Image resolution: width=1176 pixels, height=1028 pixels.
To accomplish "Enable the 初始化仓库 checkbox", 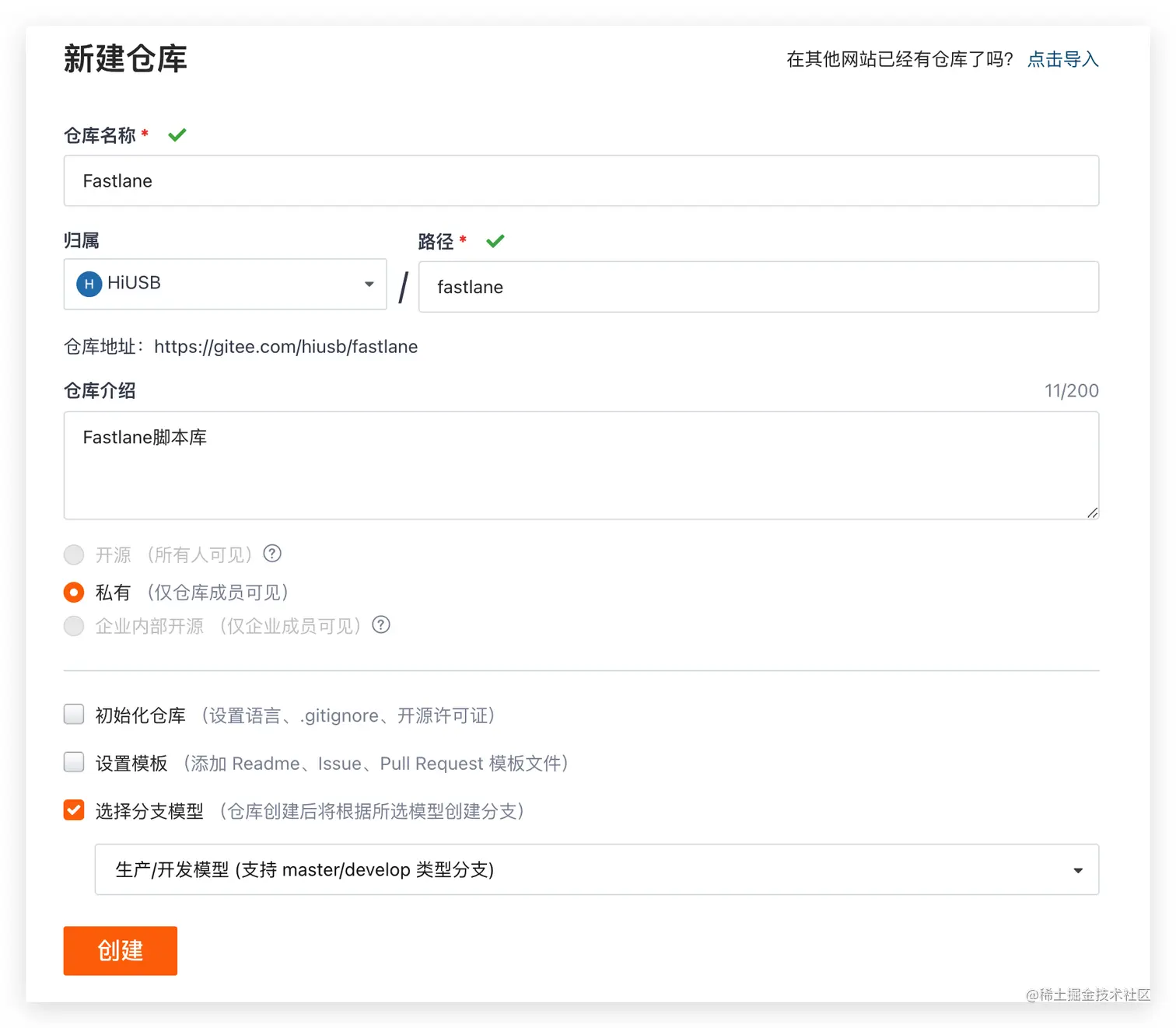I will [74, 714].
